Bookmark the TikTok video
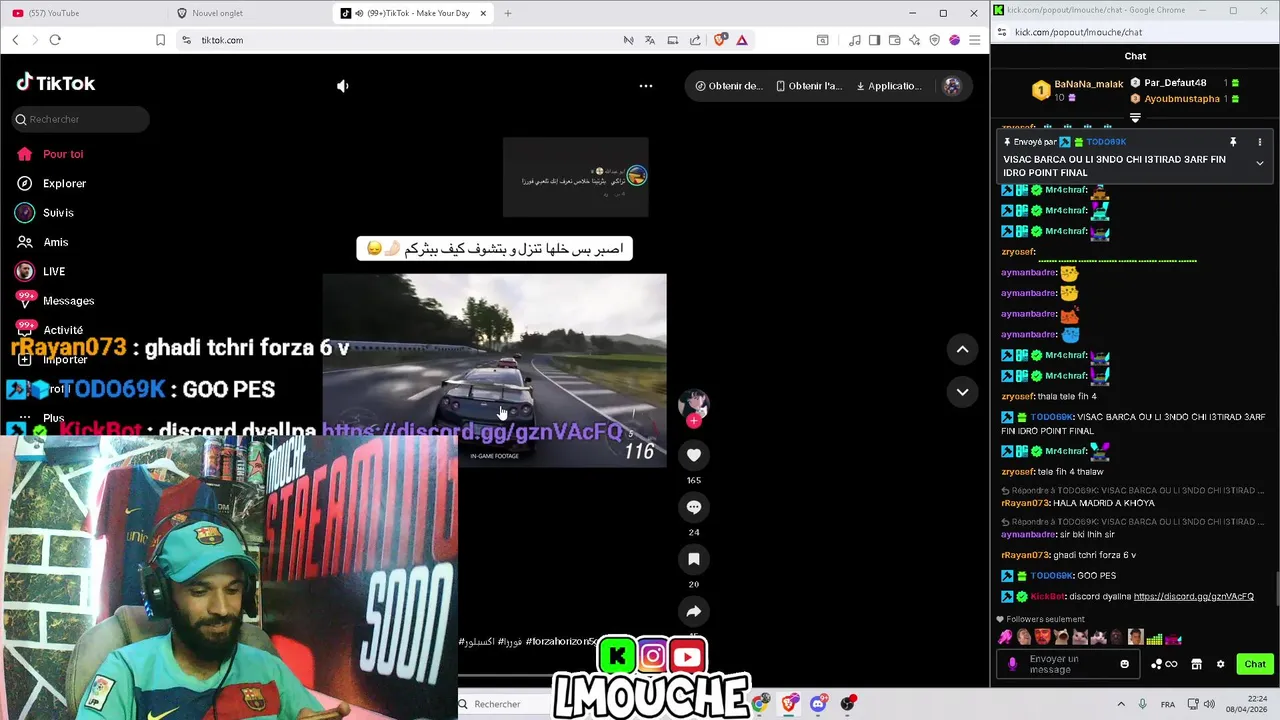Viewport: 1280px width, 720px height. pos(694,559)
